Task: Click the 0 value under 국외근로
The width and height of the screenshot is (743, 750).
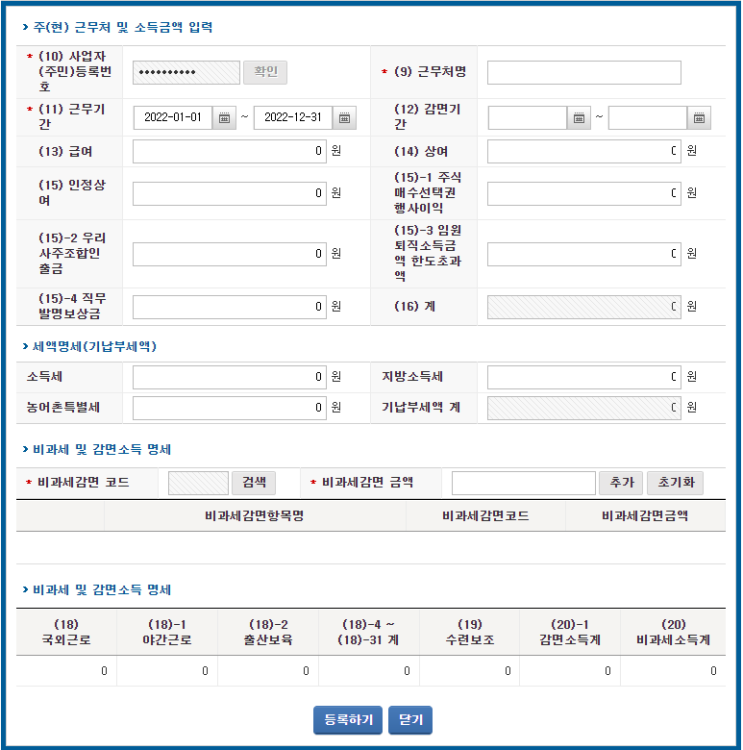Action: tap(104, 671)
